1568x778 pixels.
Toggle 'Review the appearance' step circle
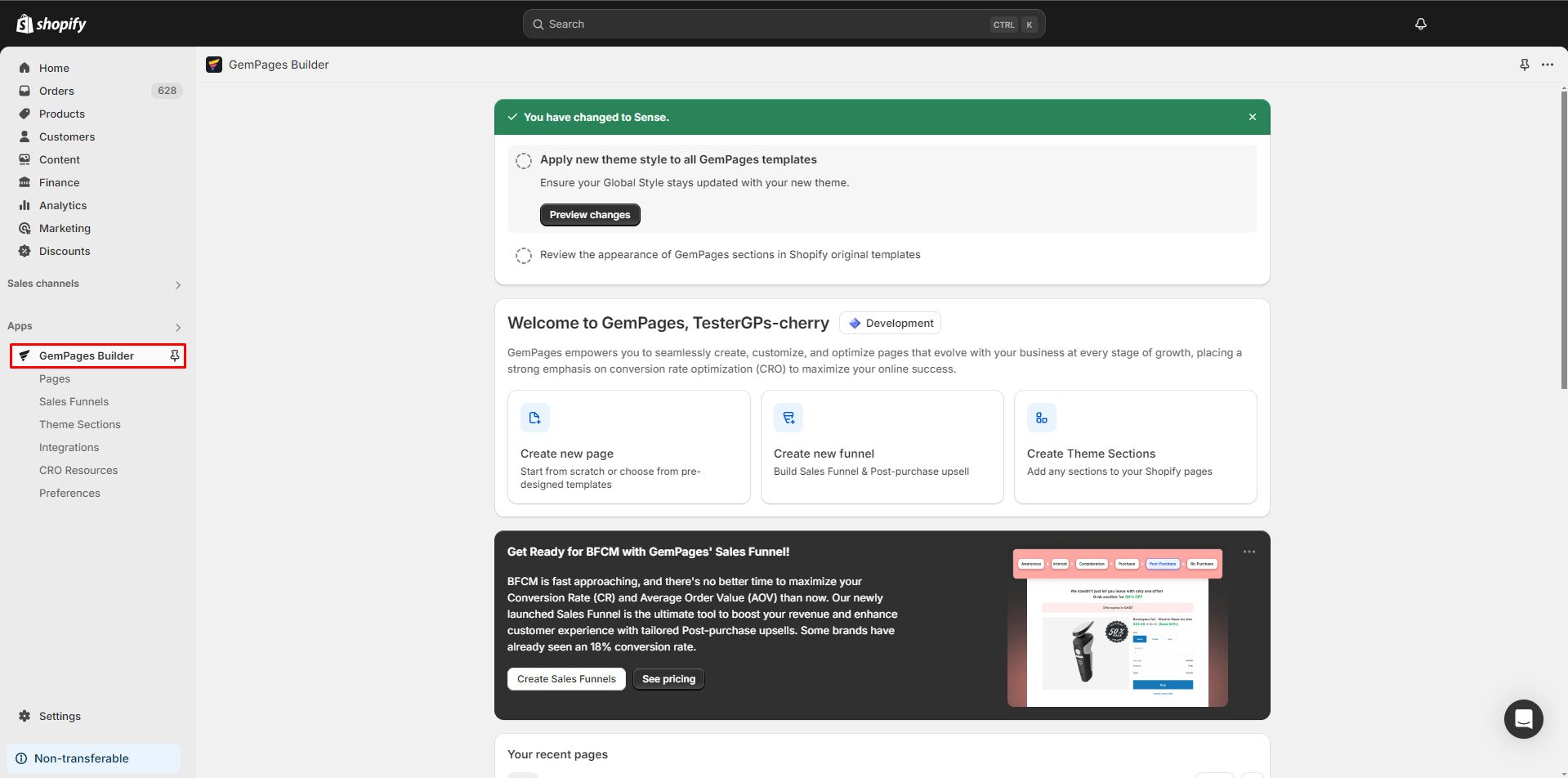524,256
